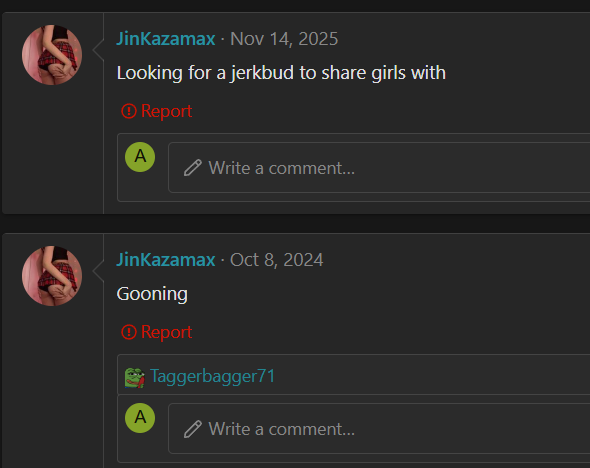Click the Oct 8, 2024 post date
The width and height of the screenshot is (590, 468).
[277, 260]
